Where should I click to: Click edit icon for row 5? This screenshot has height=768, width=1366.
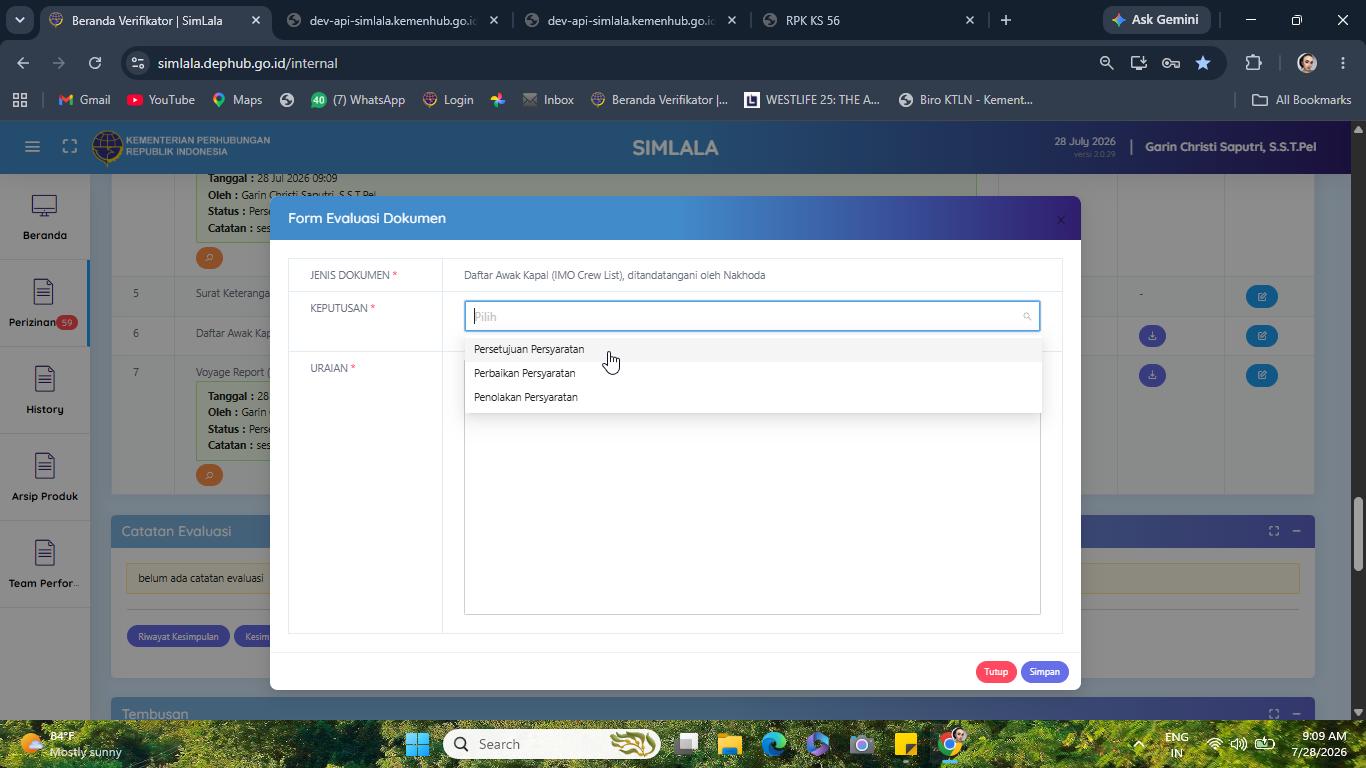[1262, 296]
